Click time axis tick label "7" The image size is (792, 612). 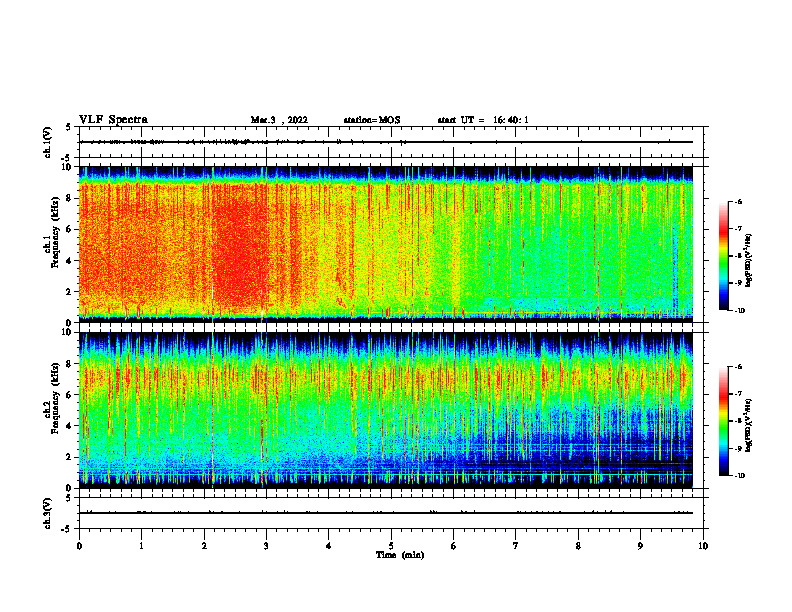516,546
